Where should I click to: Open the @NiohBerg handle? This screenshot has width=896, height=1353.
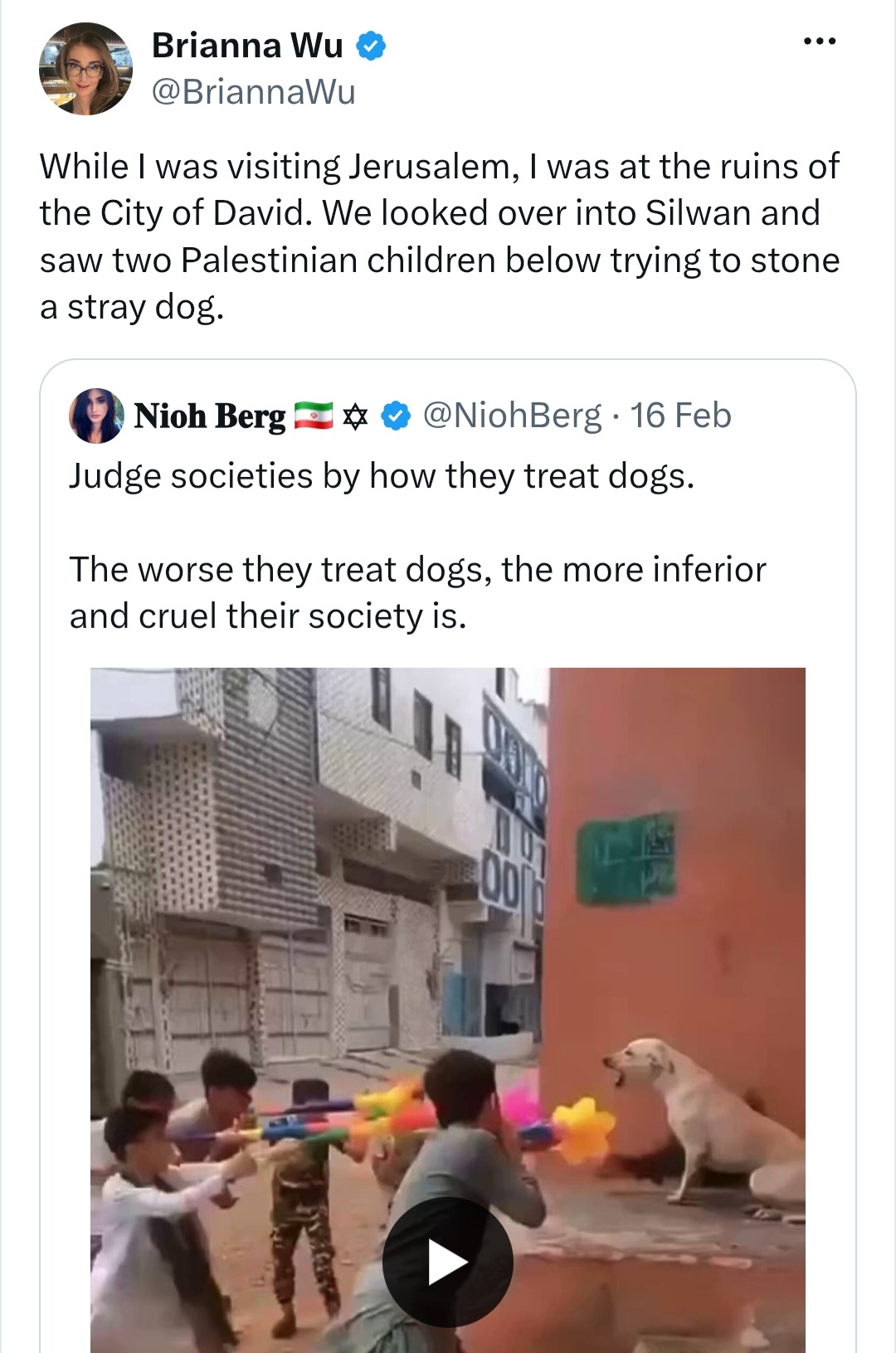512,416
